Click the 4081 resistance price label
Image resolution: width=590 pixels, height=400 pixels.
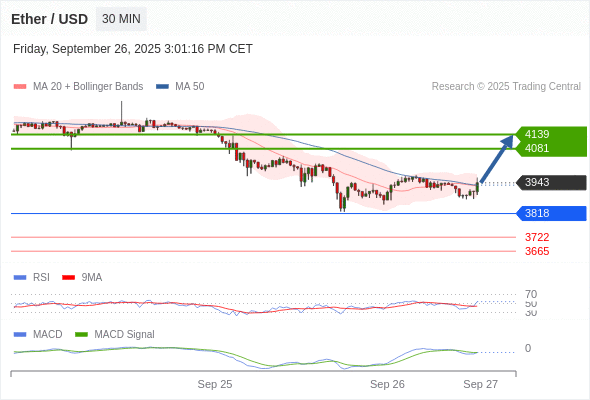(537, 148)
